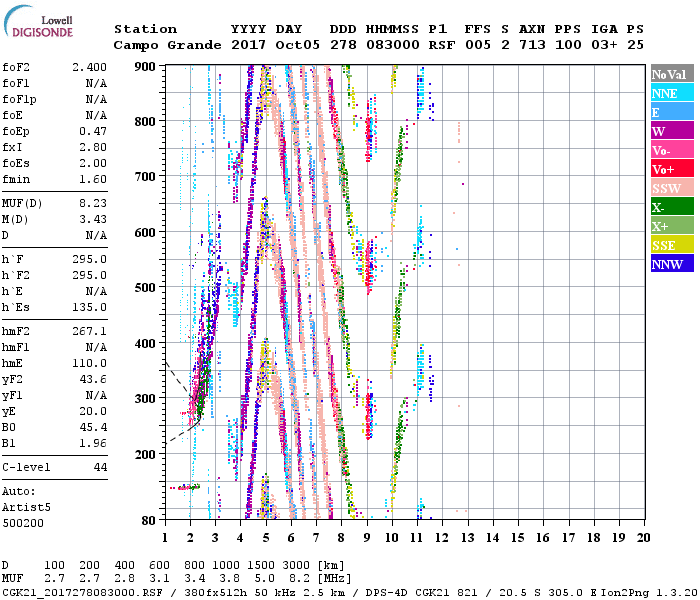Click the 500200 version number
The height and width of the screenshot is (600, 700).
[23, 523]
